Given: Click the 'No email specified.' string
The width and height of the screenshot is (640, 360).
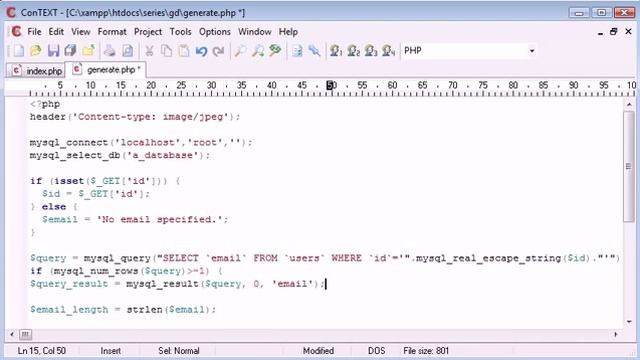Looking at the screenshot, I should pos(160,219).
